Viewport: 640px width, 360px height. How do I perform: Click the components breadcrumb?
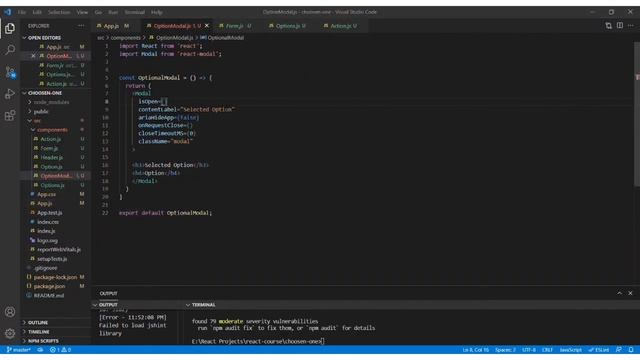point(125,38)
